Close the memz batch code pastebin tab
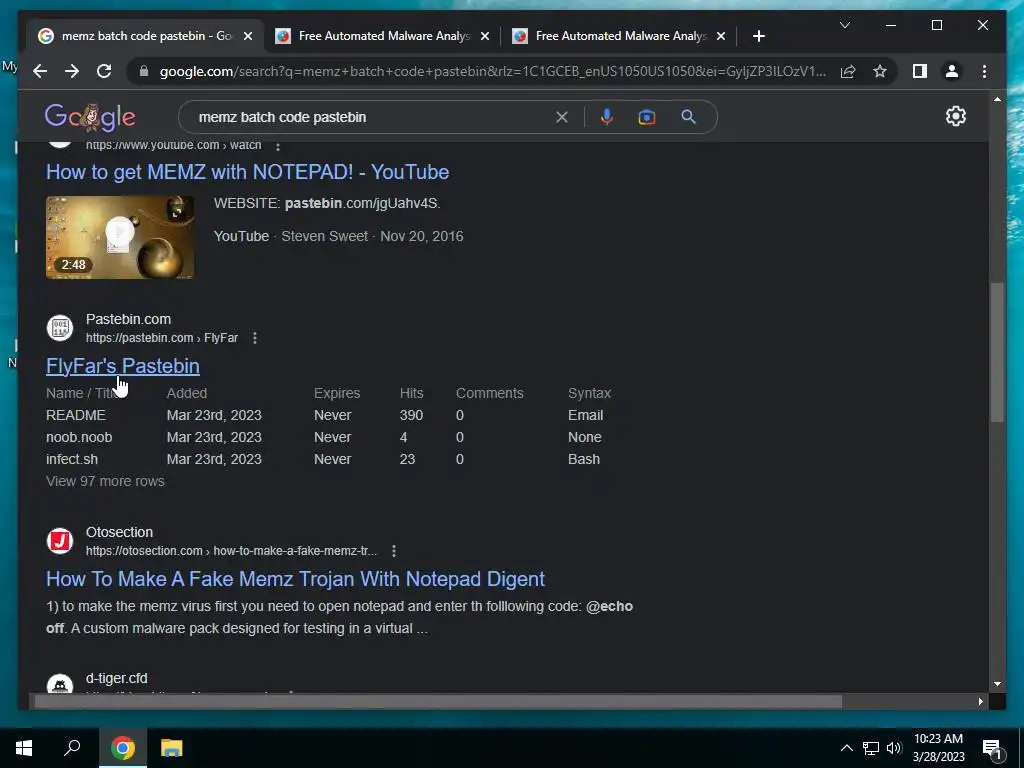This screenshot has height=768, width=1024. 248,36
